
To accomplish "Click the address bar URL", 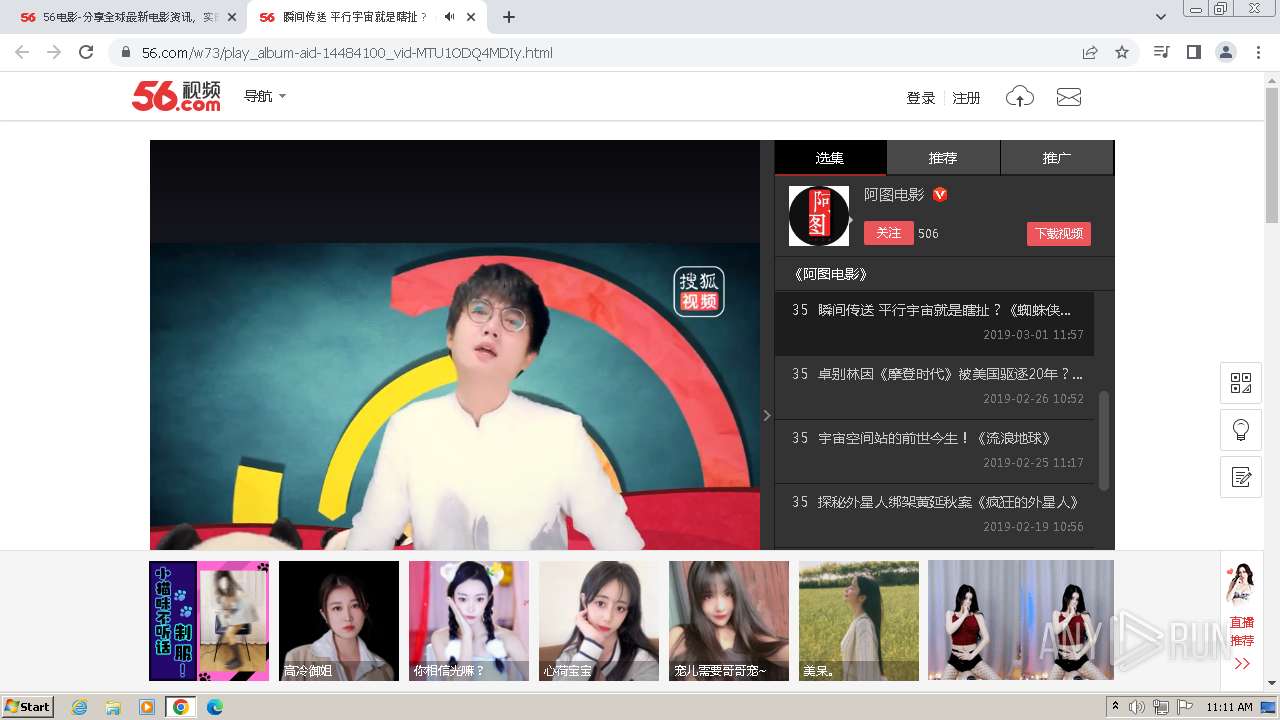I will click(347, 53).
